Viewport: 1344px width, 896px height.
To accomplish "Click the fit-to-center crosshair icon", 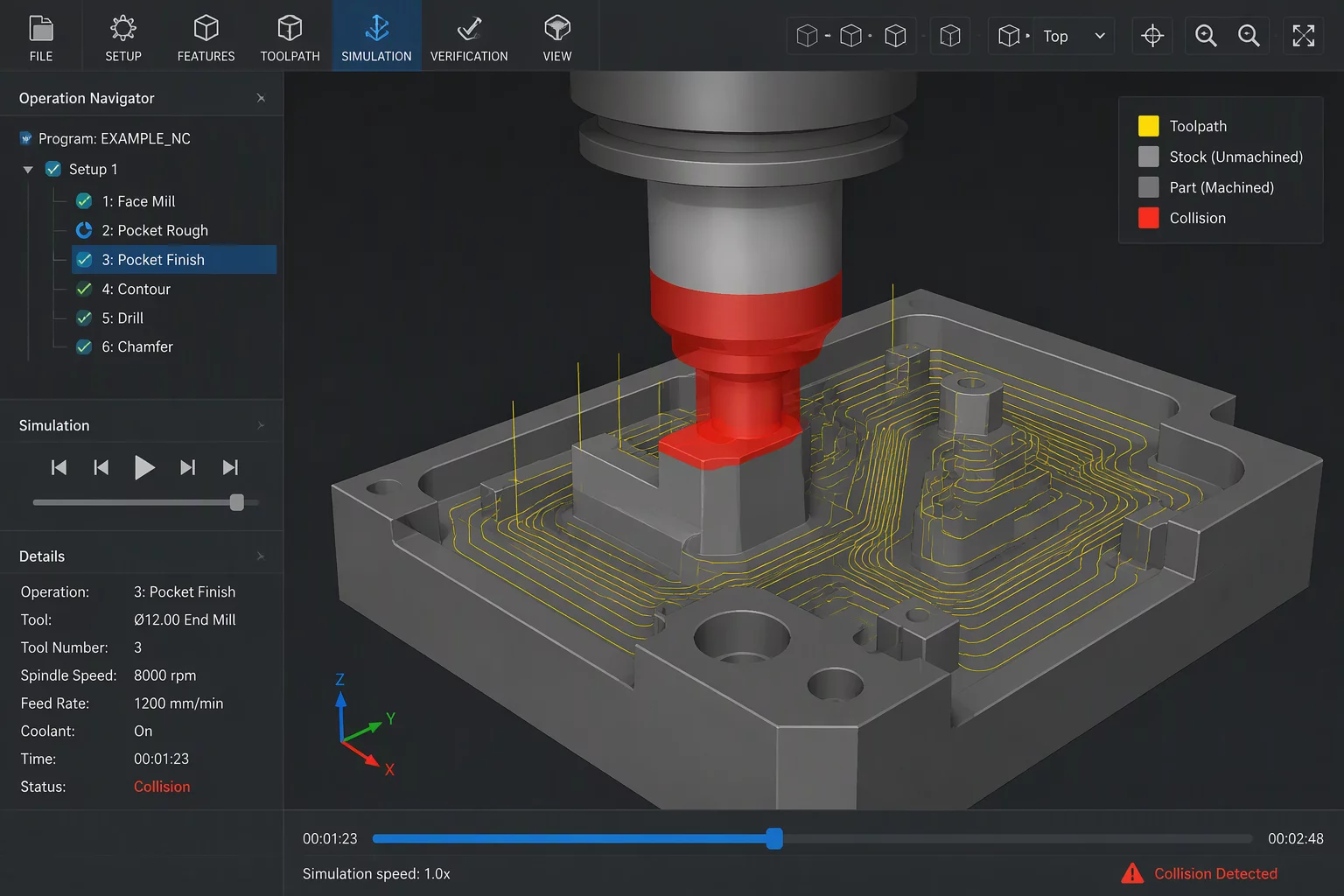I will pyautogui.click(x=1152, y=36).
